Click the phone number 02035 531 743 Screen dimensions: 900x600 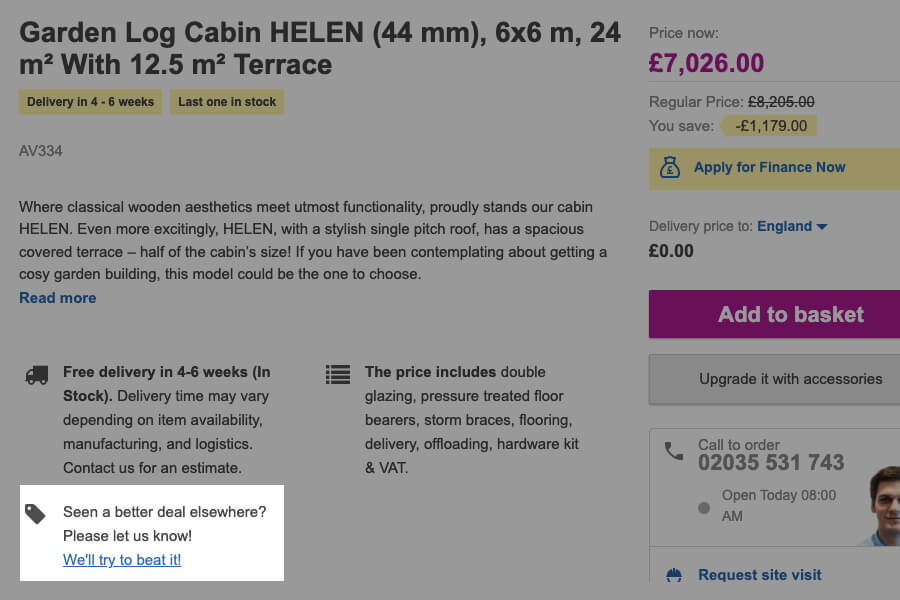(x=771, y=463)
